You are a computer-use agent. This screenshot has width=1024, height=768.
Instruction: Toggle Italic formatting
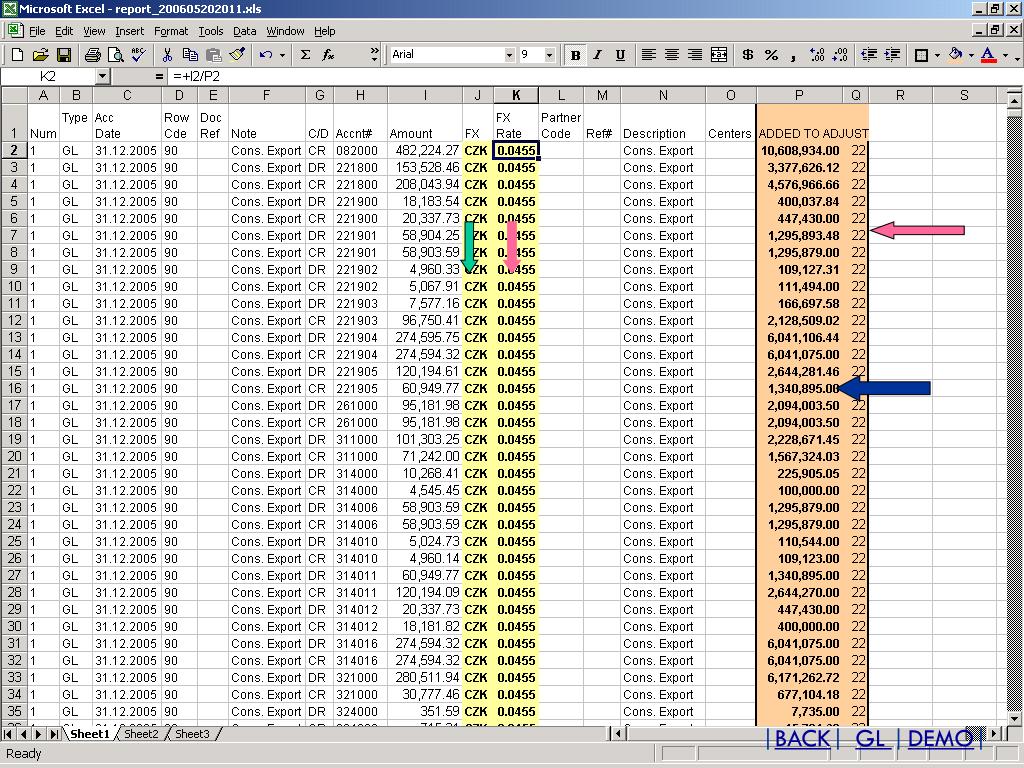[598, 55]
